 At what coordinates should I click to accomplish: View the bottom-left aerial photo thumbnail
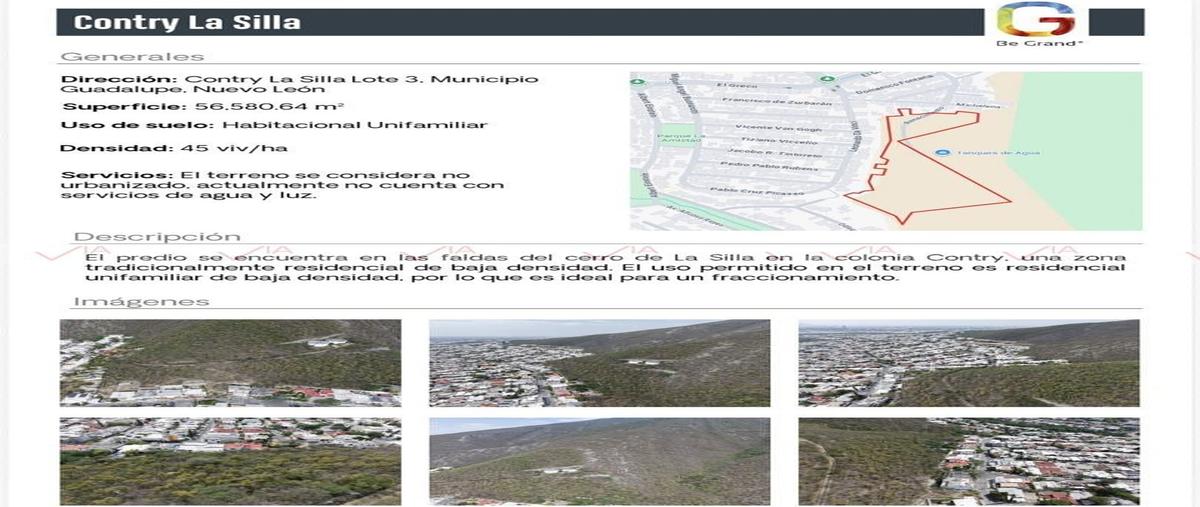(x=230, y=461)
